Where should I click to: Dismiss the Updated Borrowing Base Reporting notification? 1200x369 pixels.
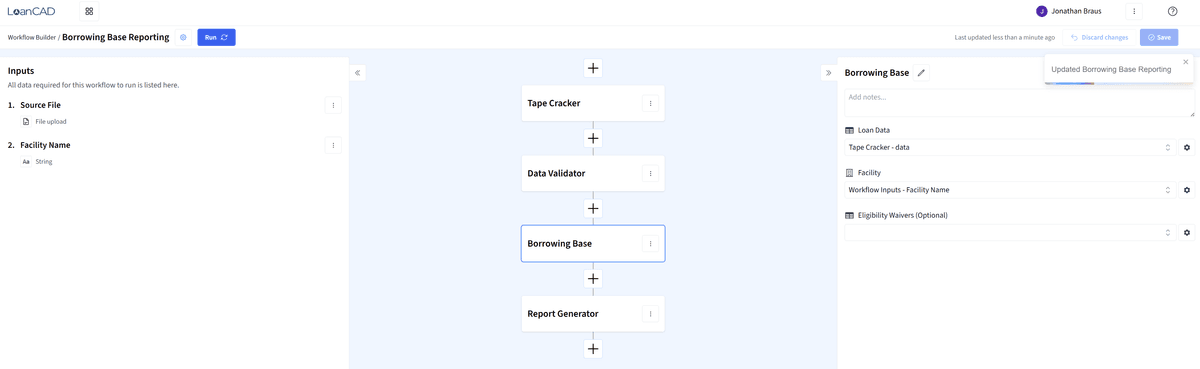[1186, 62]
